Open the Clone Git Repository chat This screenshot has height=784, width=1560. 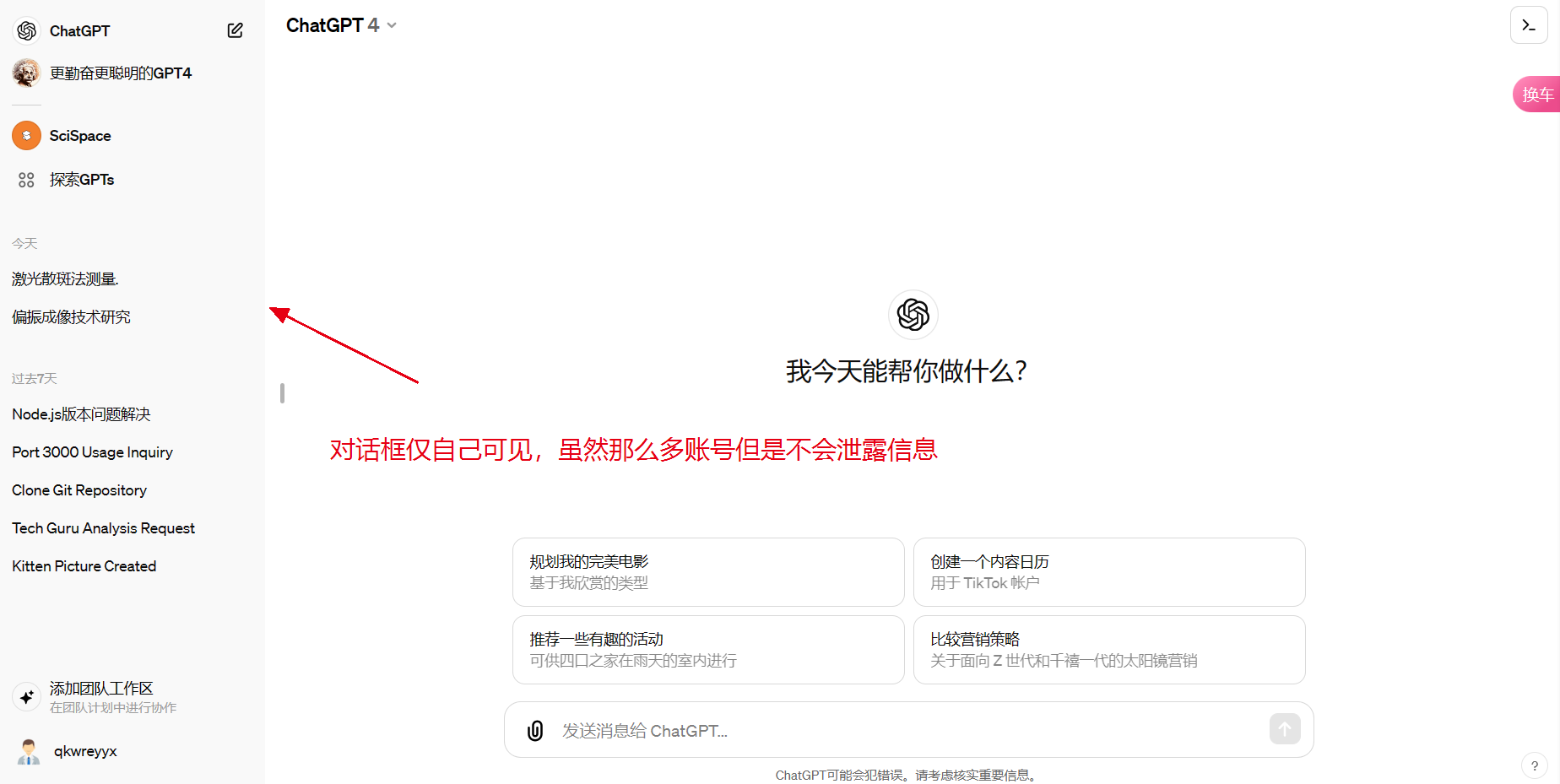79,490
